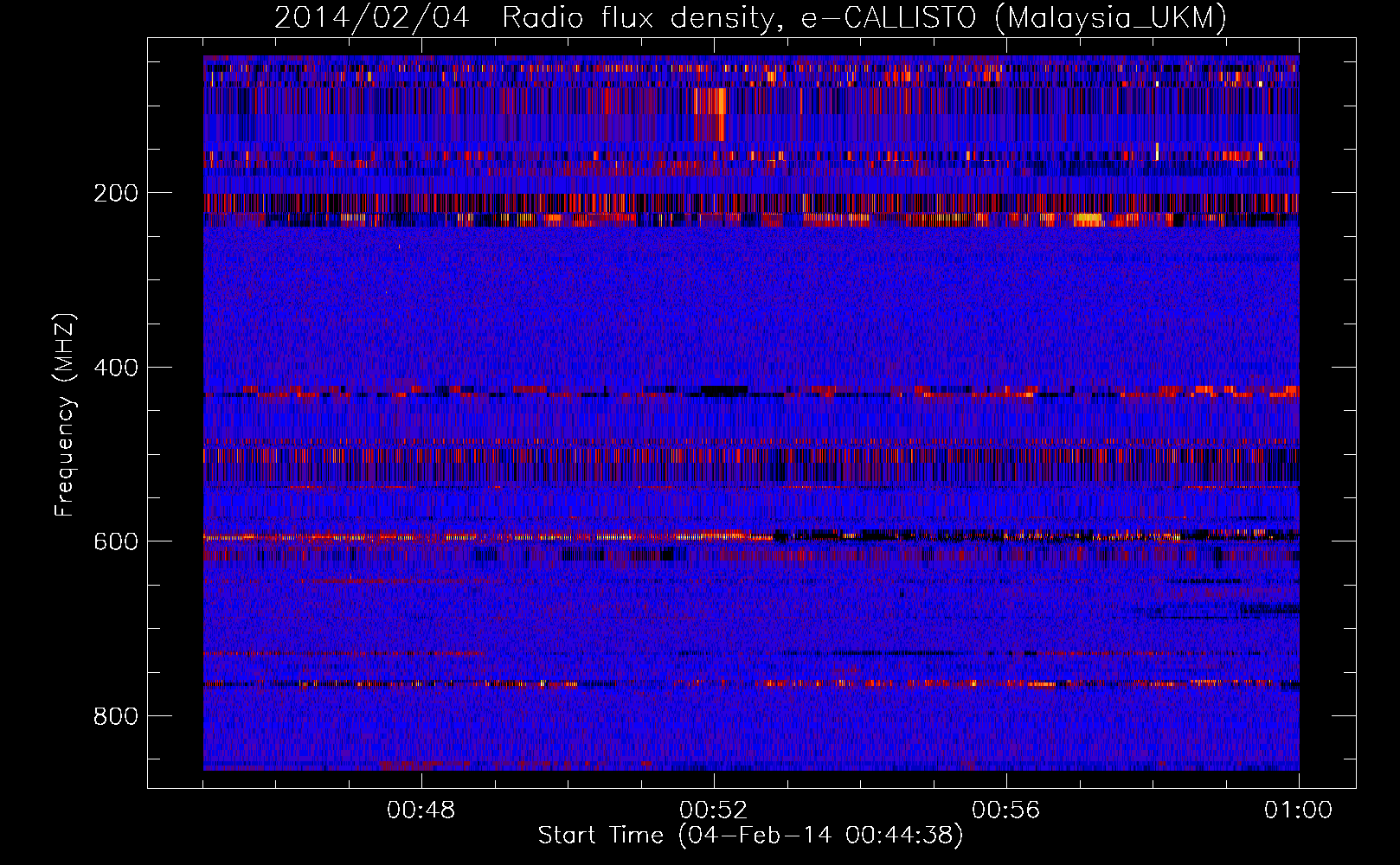This screenshot has width=1400, height=865.
Task: Click the 00:52 time tick label
Action: (x=714, y=810)
